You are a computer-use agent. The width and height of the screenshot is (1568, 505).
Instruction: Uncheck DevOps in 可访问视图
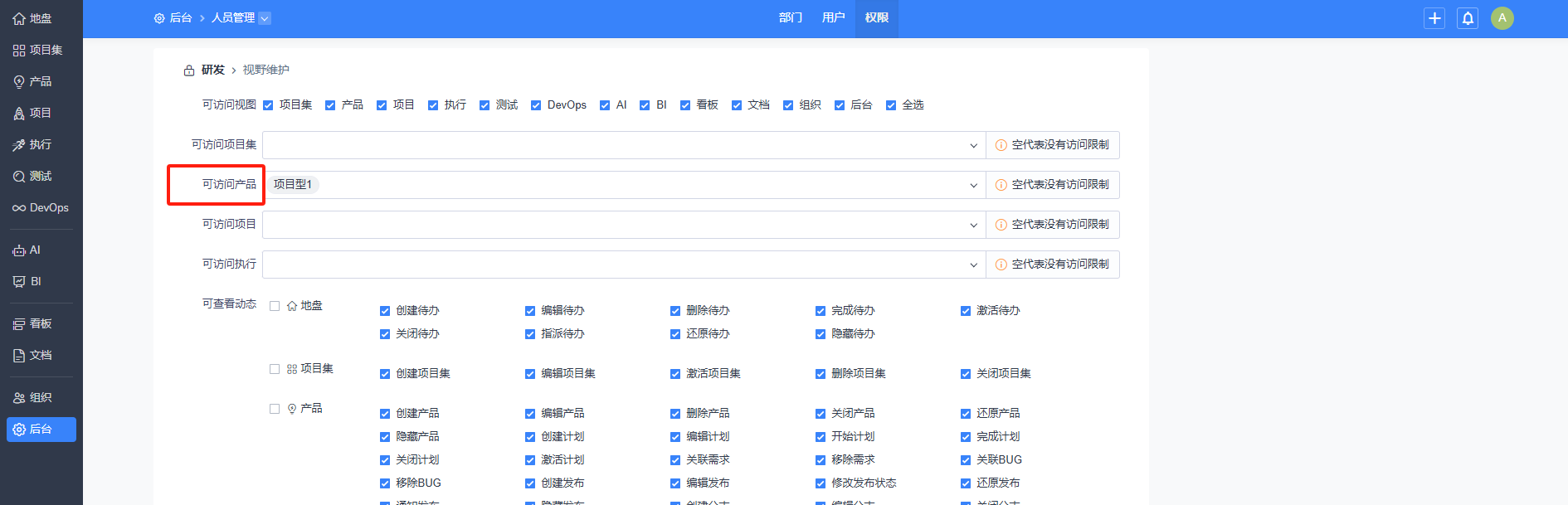click(536, 105)
